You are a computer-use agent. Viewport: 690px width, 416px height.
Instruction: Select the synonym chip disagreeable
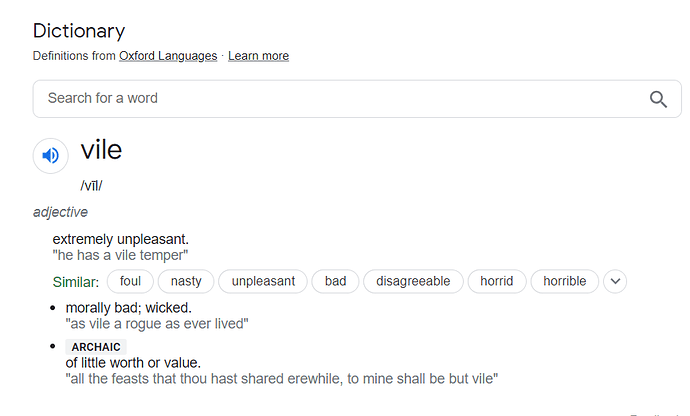(413, 281)
